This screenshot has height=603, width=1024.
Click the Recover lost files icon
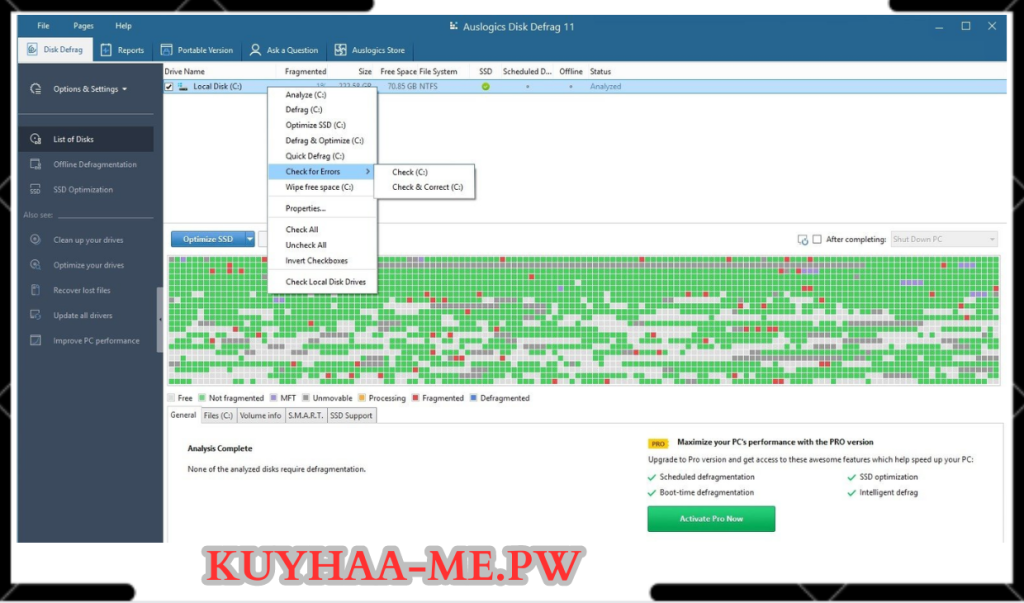36,290
